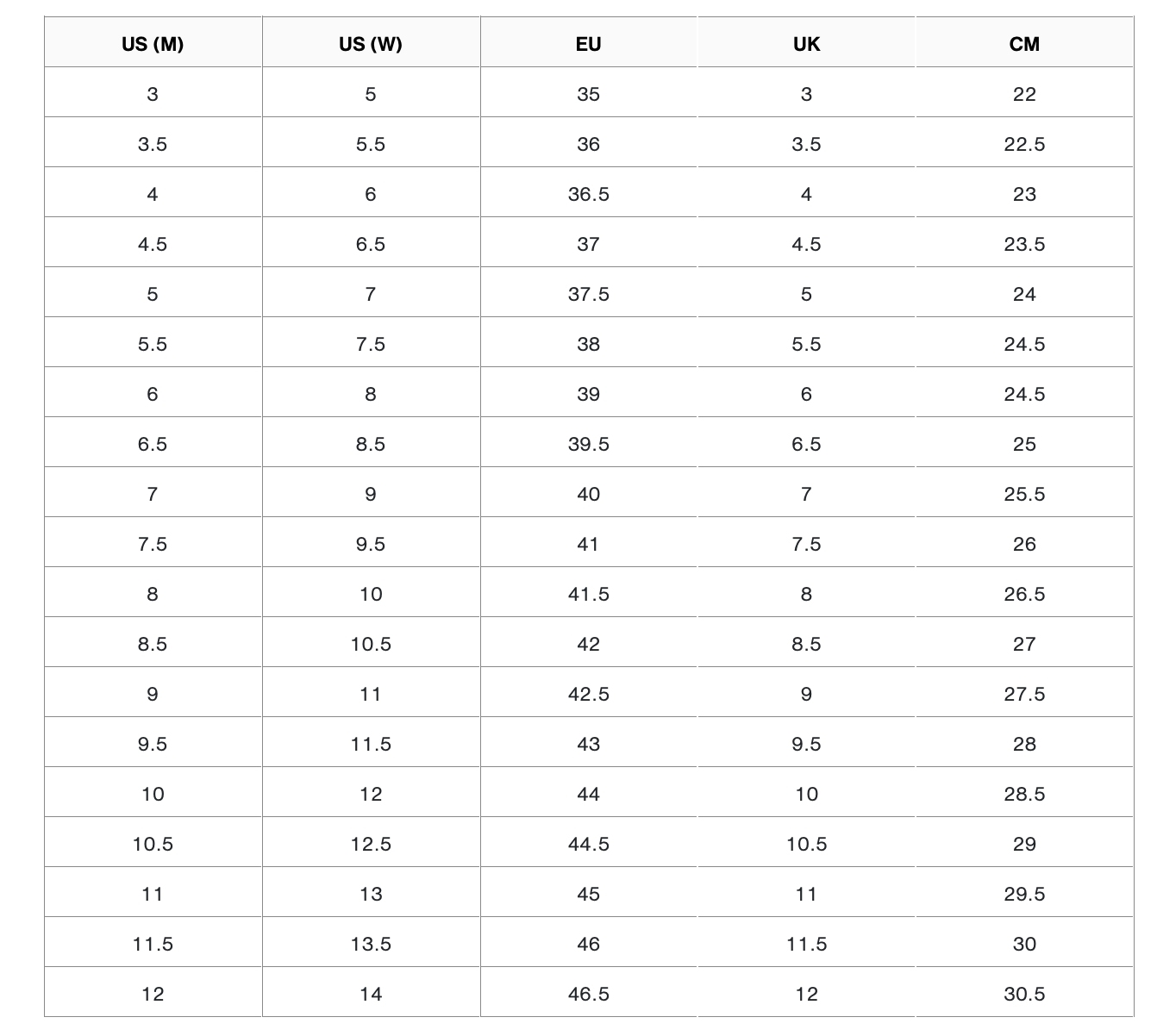Select the 25.5 cell in CM column
This screenshot has width=1157, height=1036.
1024,494
